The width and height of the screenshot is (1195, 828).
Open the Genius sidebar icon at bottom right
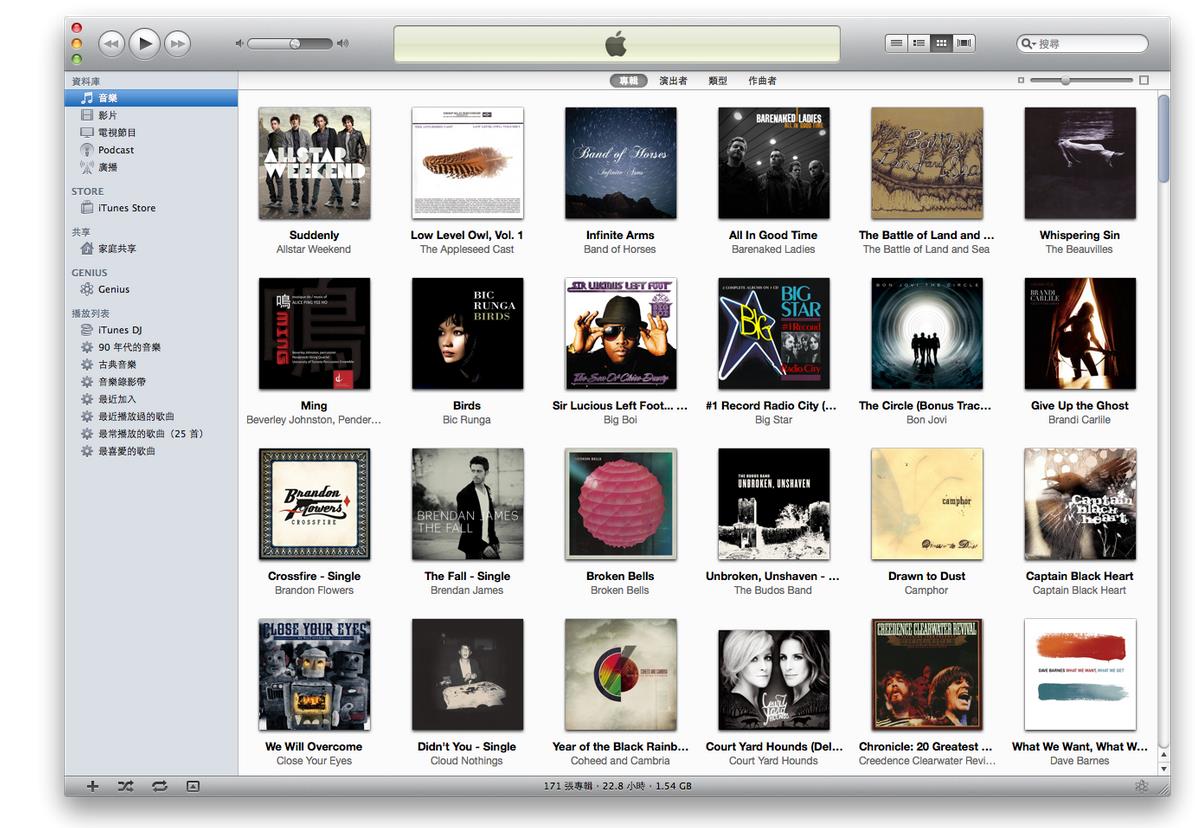[1139, 786]
